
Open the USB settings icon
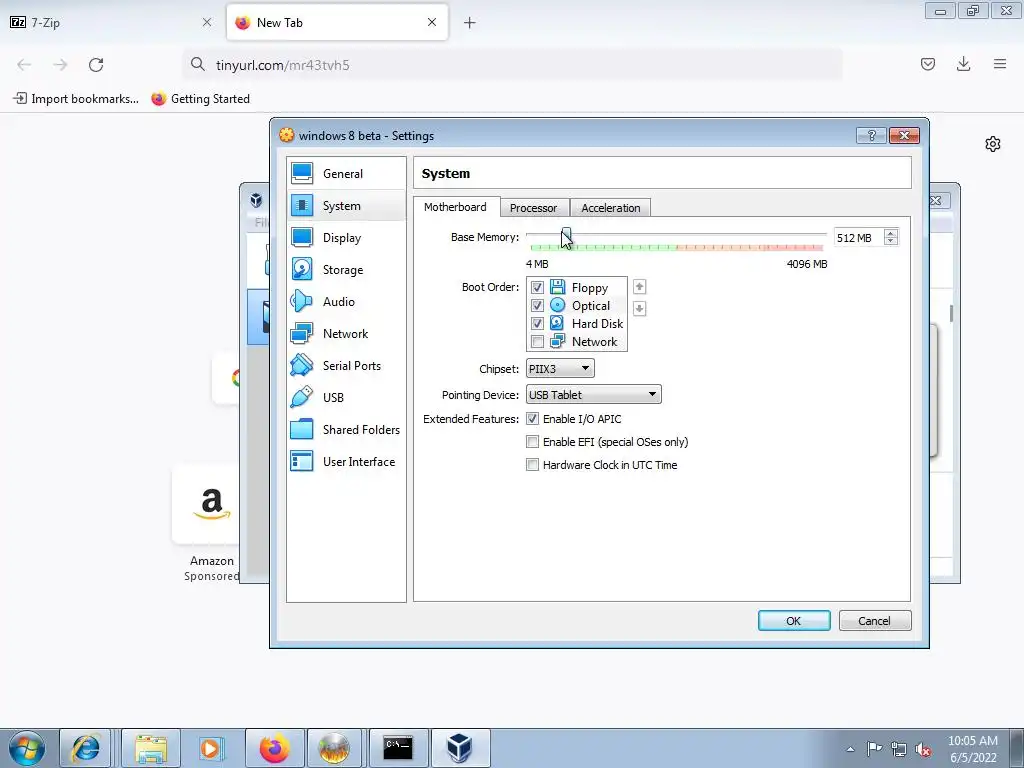coord(302,397)
